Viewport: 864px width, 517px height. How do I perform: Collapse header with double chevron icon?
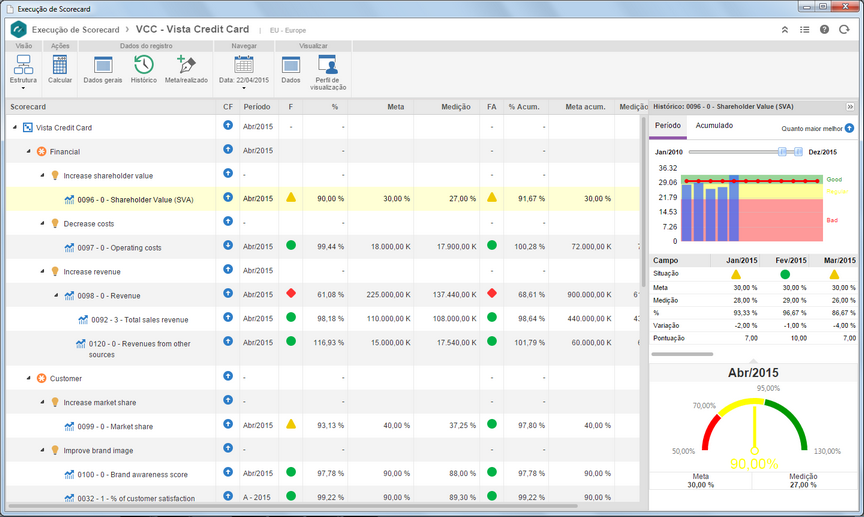(x=785, y=30)
